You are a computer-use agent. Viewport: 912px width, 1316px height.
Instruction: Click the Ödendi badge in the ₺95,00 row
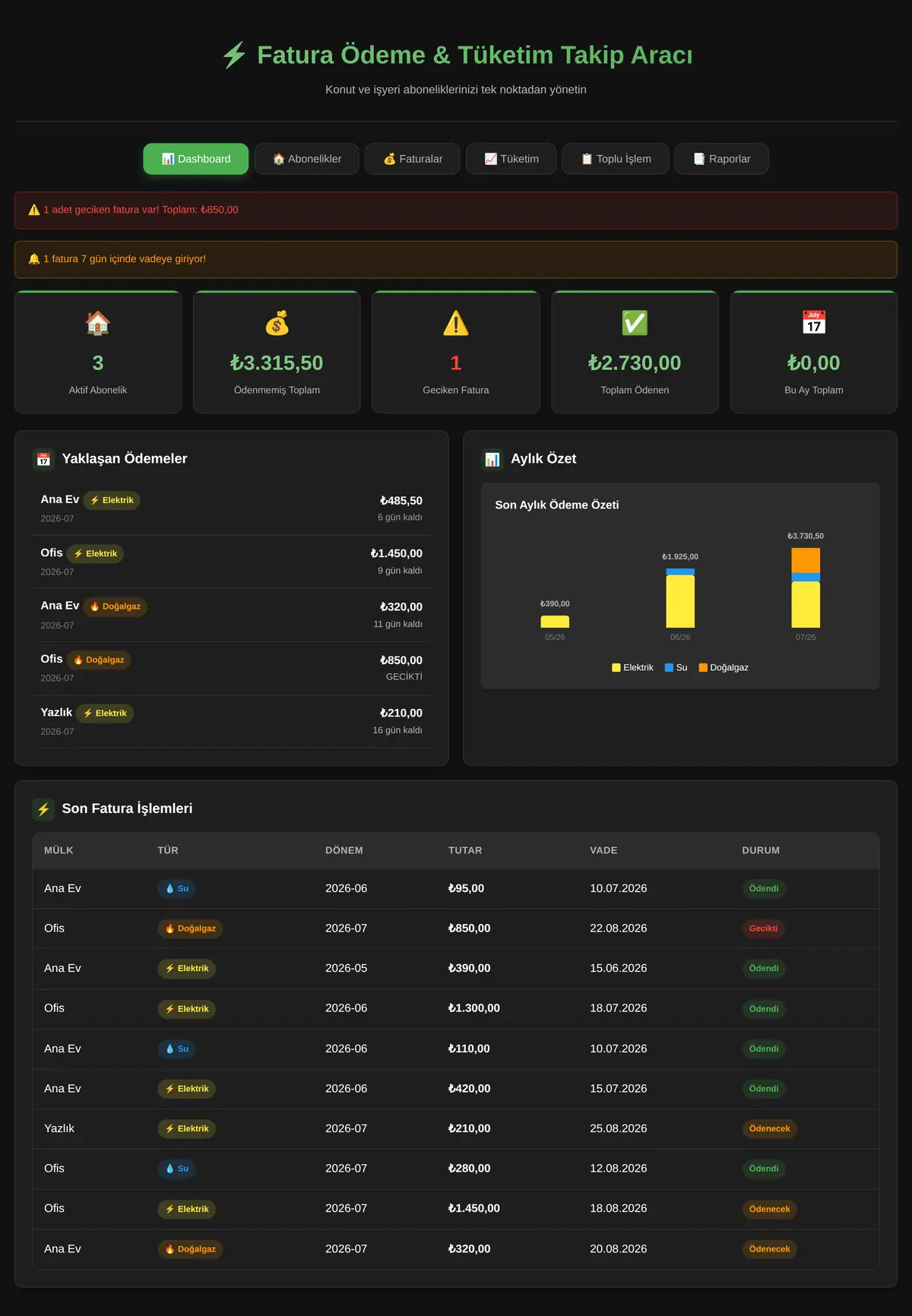[x=764, y=888]
